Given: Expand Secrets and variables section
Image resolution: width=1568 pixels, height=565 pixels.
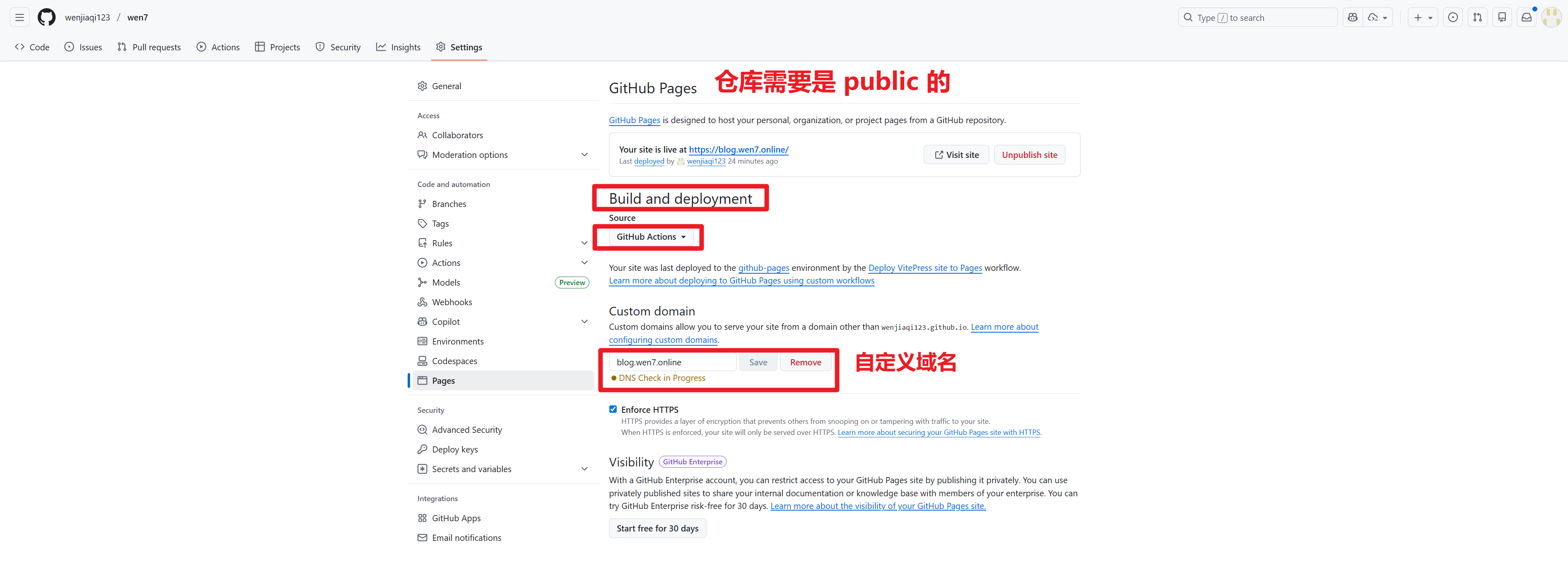Looking at the screenshot, I should click(584, 469).
